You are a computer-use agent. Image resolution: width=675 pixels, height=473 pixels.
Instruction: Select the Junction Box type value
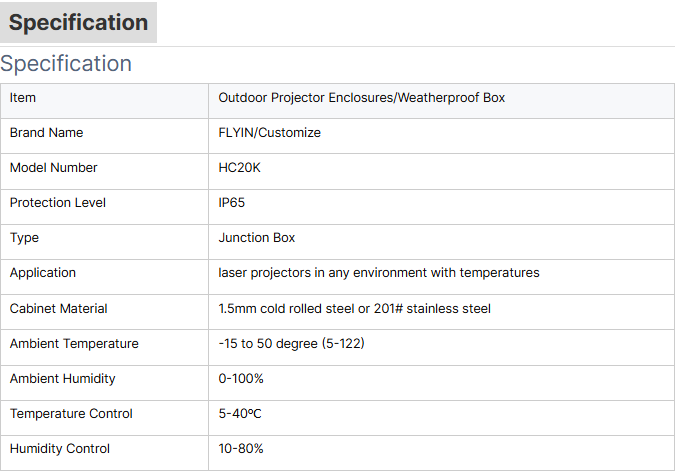(x=257, y=238)
